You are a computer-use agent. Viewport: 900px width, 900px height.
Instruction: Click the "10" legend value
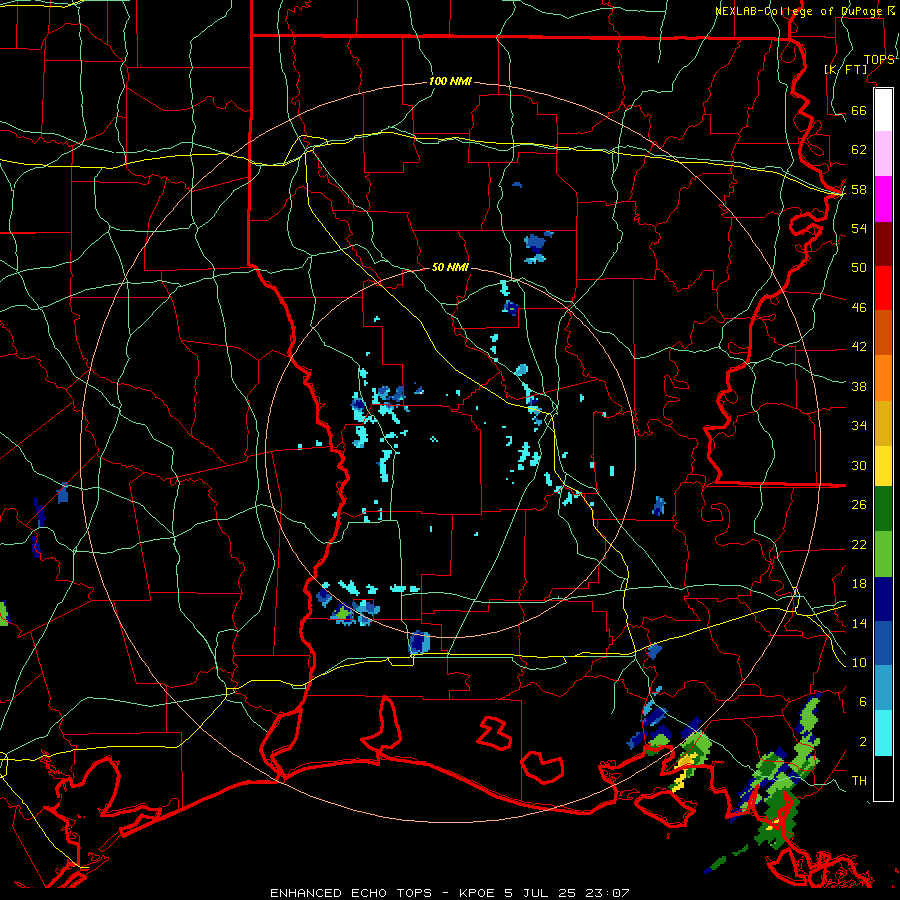coord(859,662)
